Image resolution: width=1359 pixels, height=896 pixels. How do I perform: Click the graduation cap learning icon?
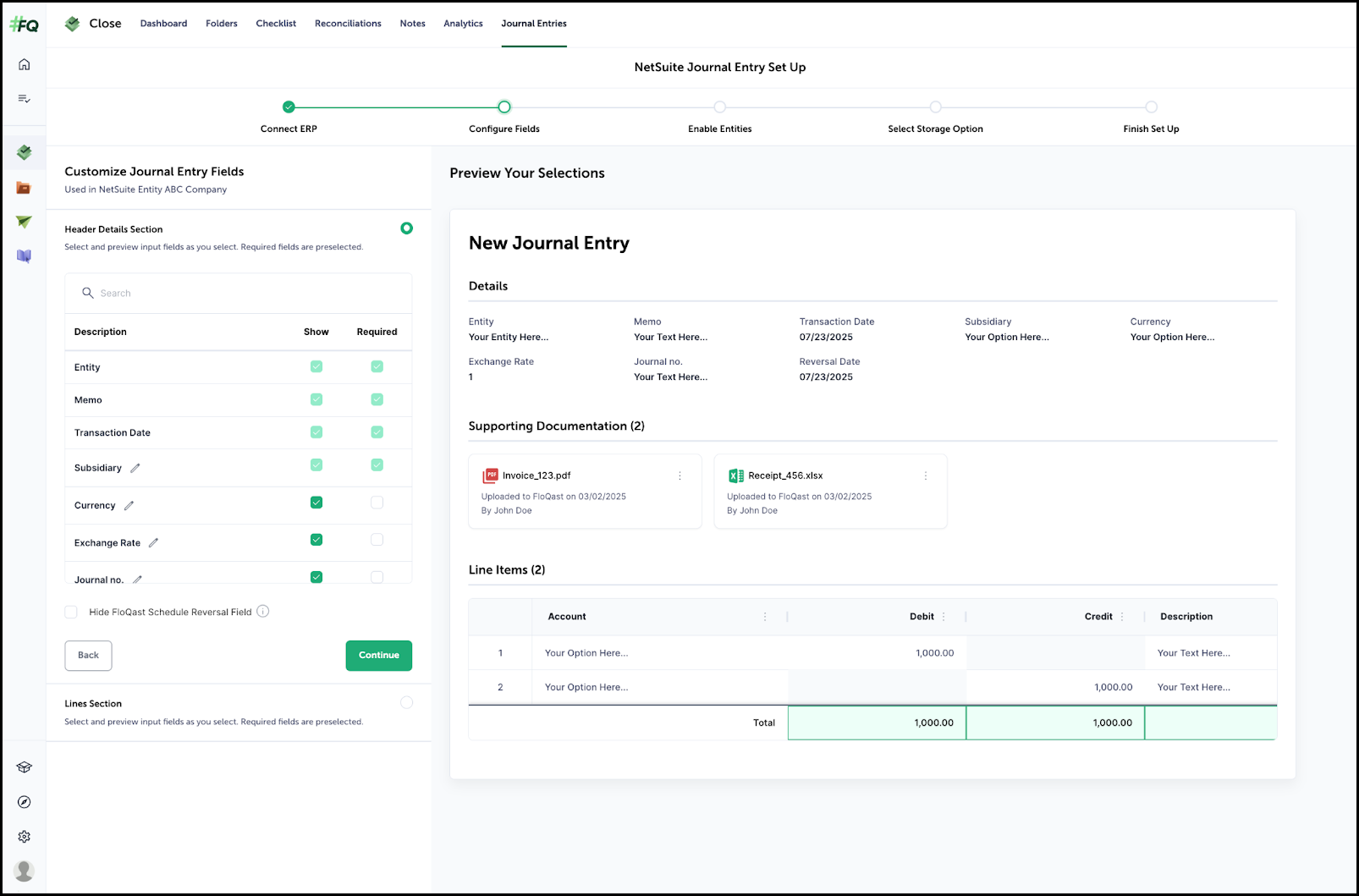coord(25,767)
